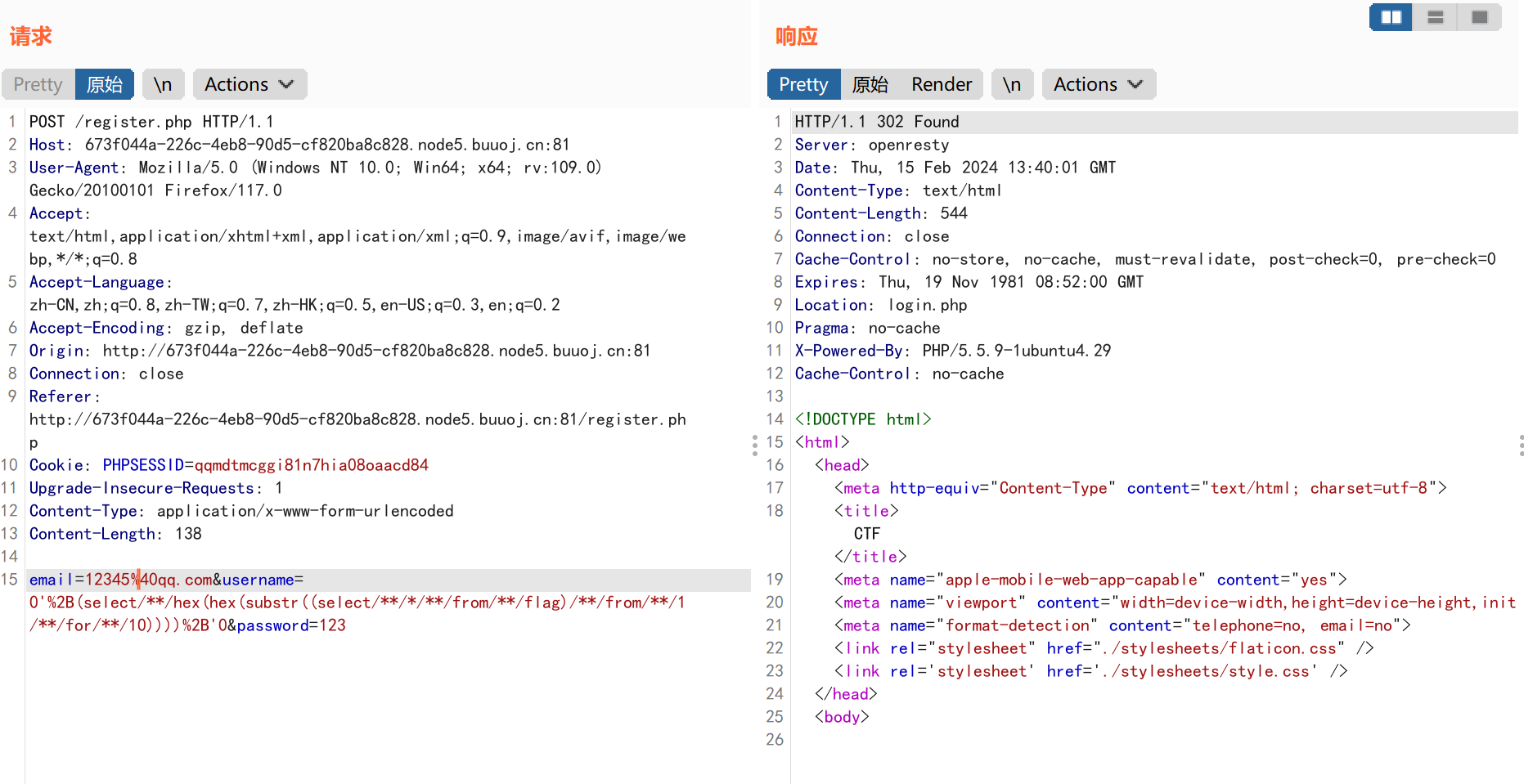Screen dimensions: 1524x784
Task: Click the flaticon.css stylesheet link line
Action: click(x=1104, y=648)
